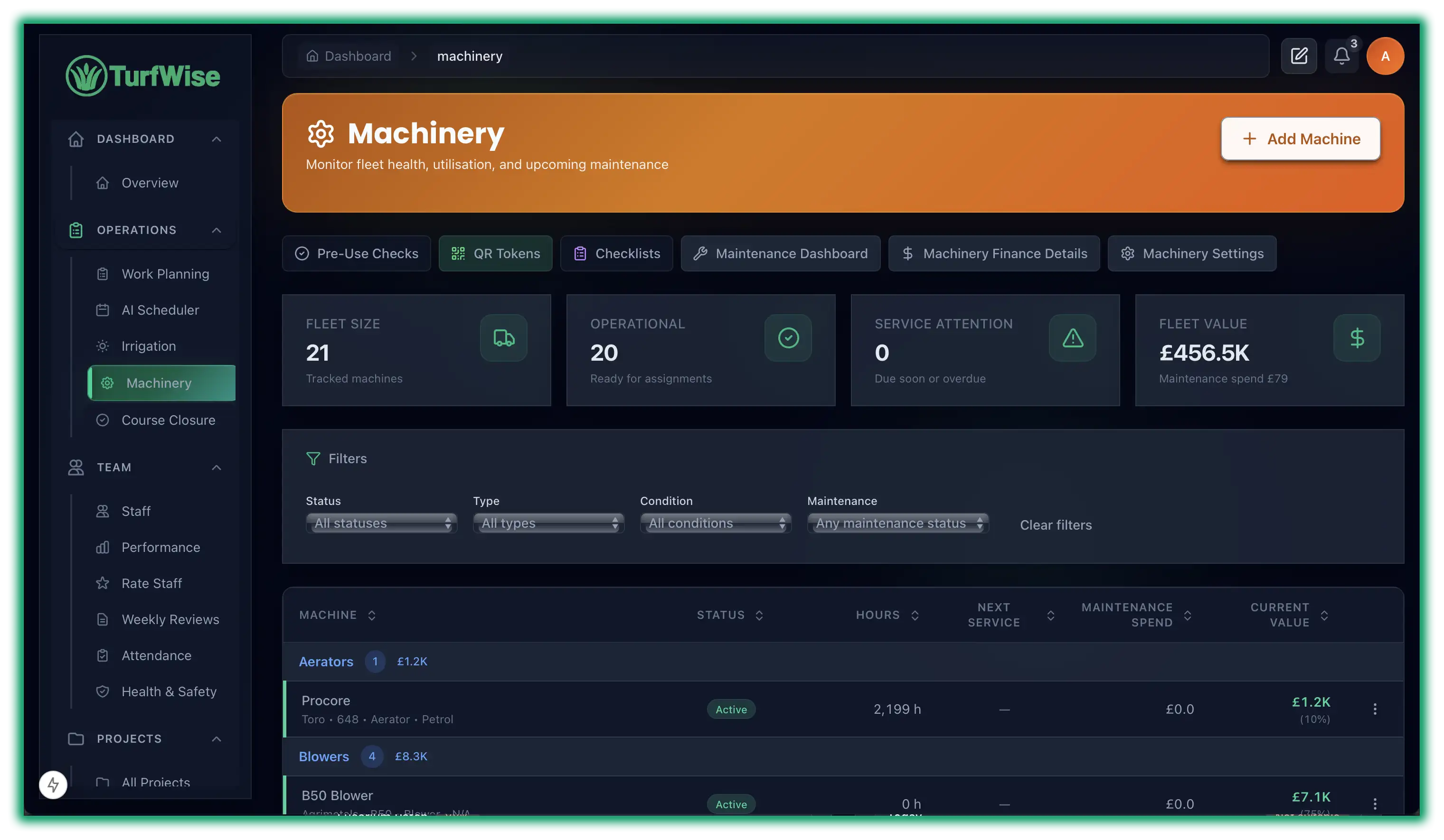Click Clear filters link
This screenshot has height=840, width=1444.
click(1056, 524)
